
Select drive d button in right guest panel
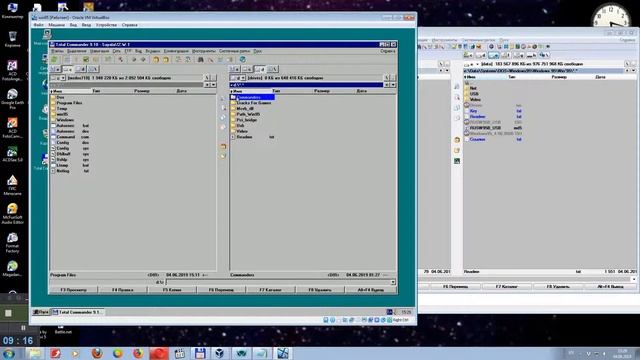[260, 69]
